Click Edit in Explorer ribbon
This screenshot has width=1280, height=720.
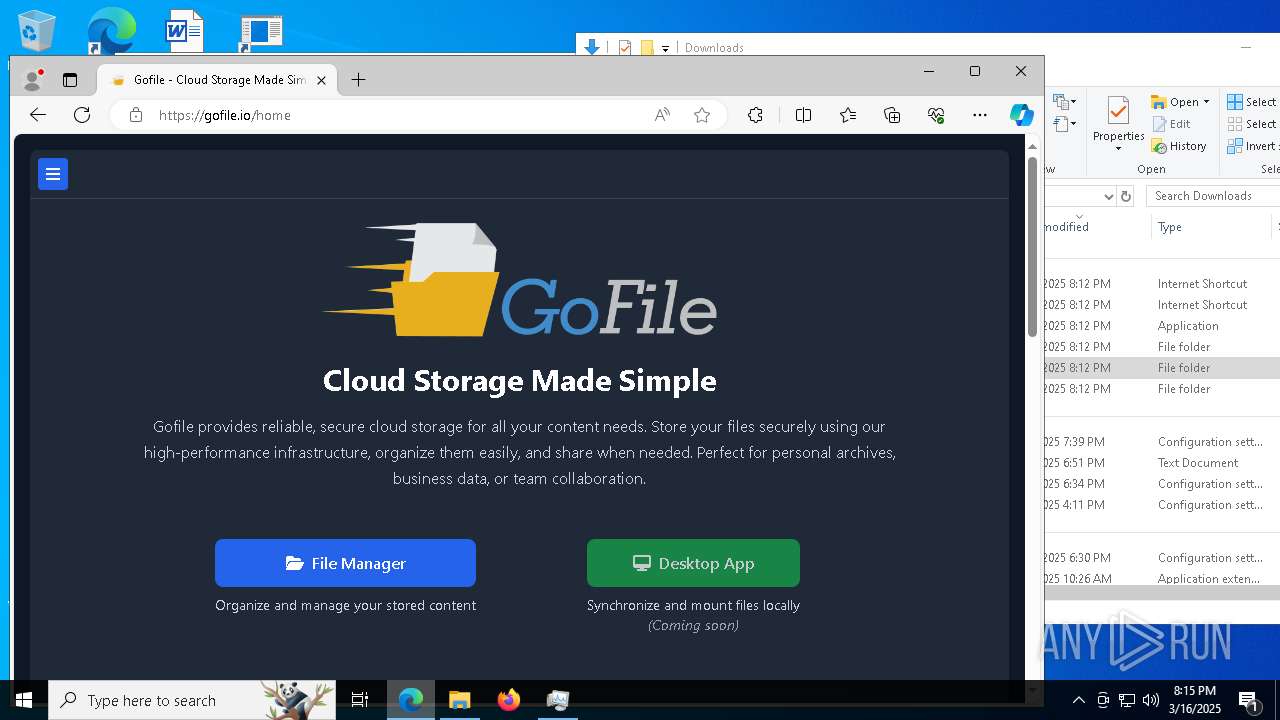[x=1171, y=124]
